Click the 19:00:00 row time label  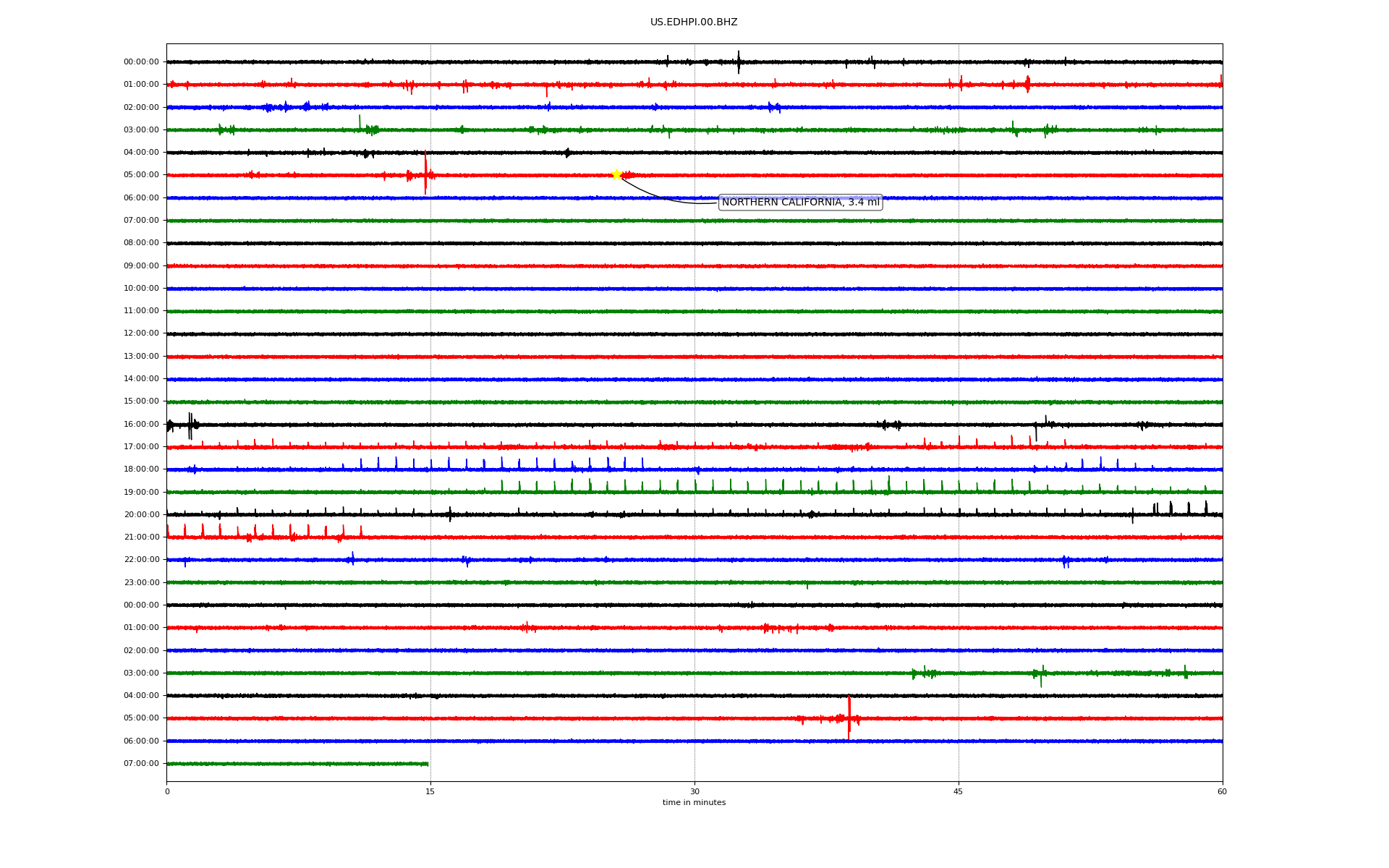[141, 493]
